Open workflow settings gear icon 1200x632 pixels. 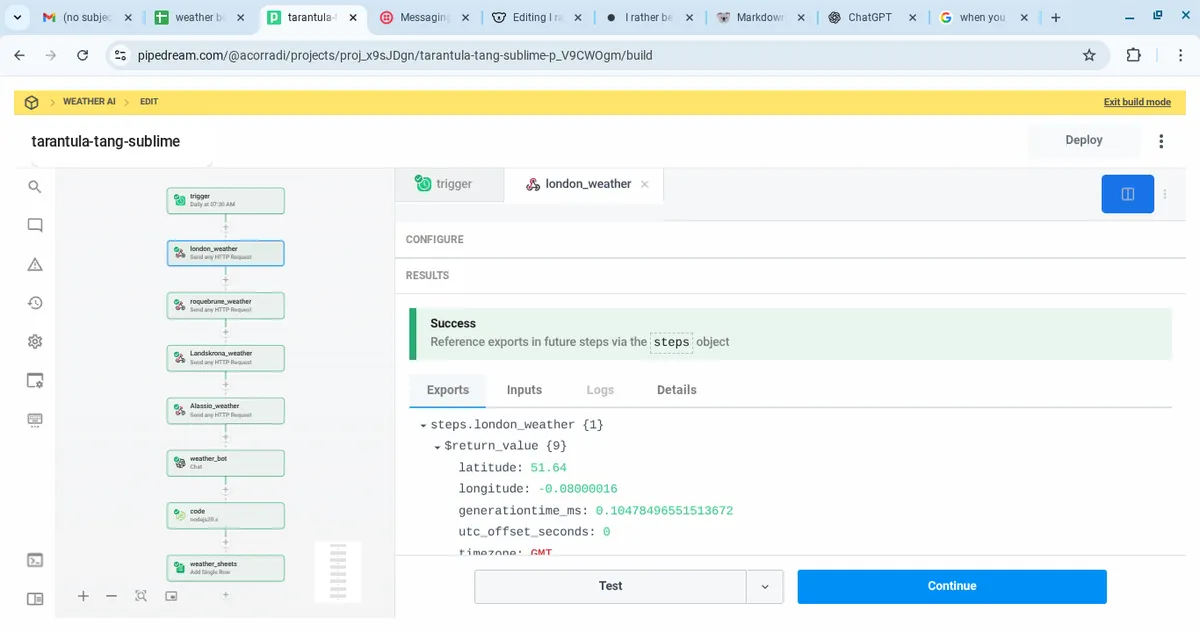[x=35, y=342]
